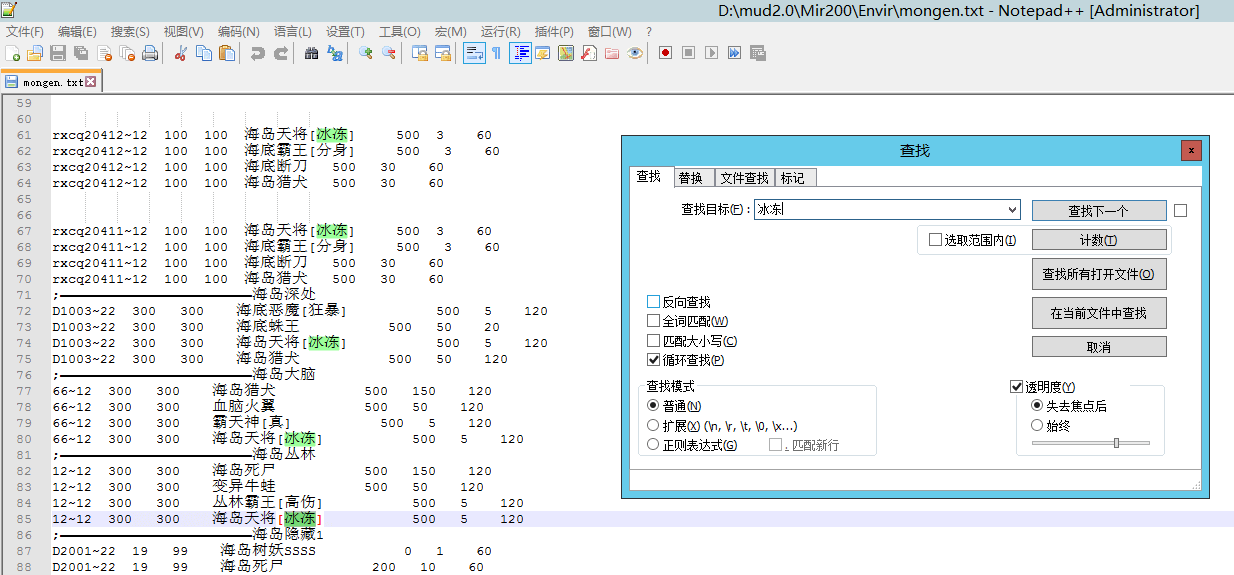1234x575 pixels.
Task: Open the 编码(N) menu
Action: pyautogui.click(x=238, y=32)
